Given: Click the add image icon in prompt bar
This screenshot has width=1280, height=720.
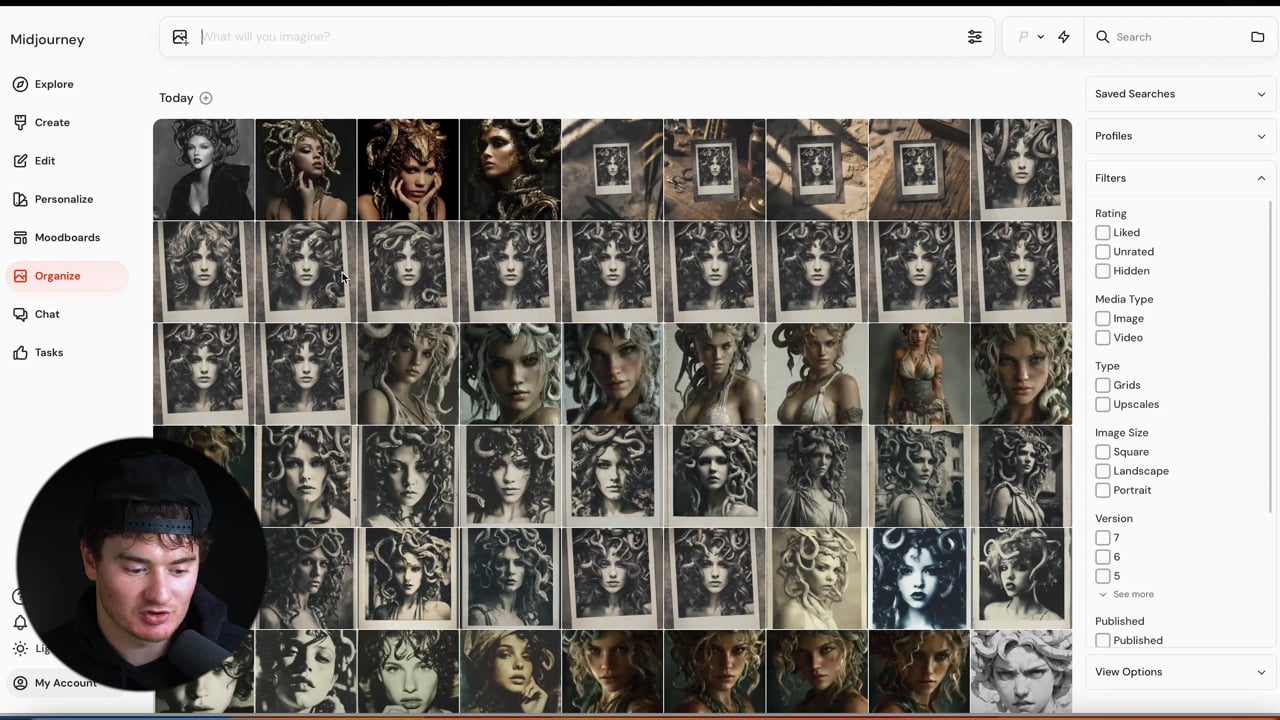Looking at the screenshot, I should coord(180,37).
